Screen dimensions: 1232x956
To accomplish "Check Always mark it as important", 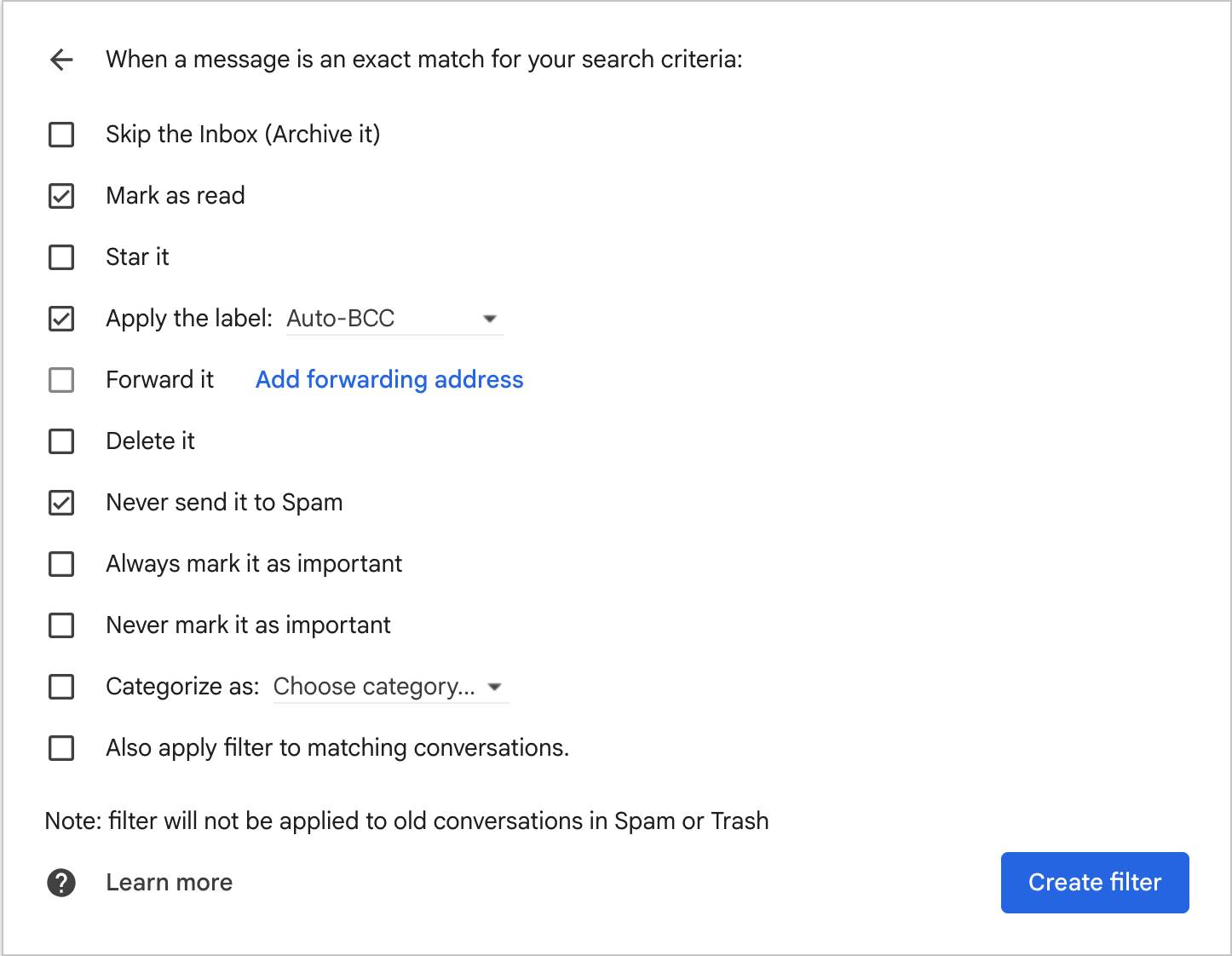I will (60, 564).
